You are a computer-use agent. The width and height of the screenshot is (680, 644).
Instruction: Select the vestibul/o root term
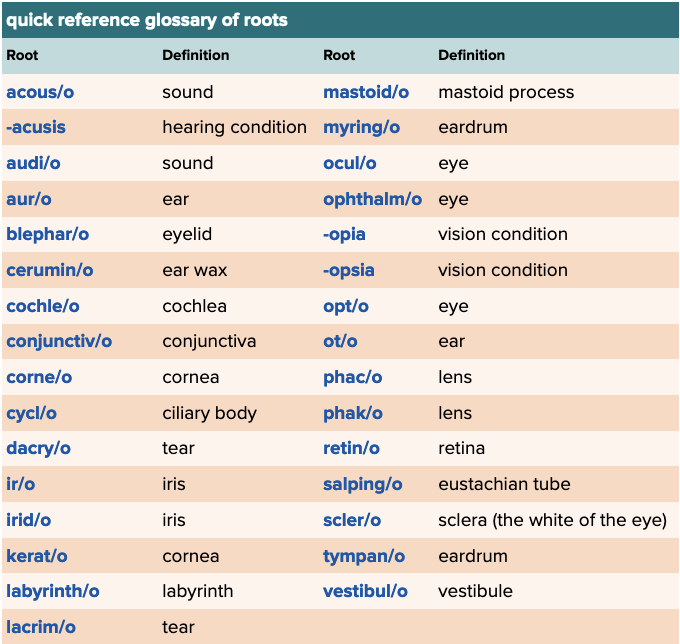(x=365, y=592)
